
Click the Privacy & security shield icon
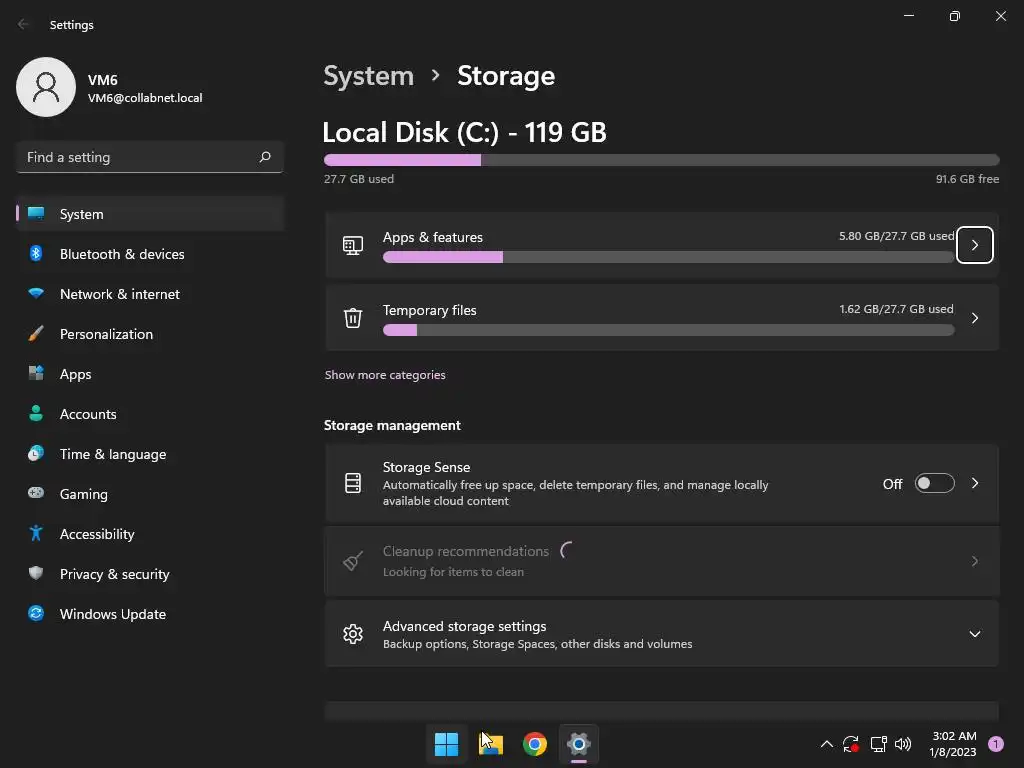pyautogui.click(x=36, y=574)
